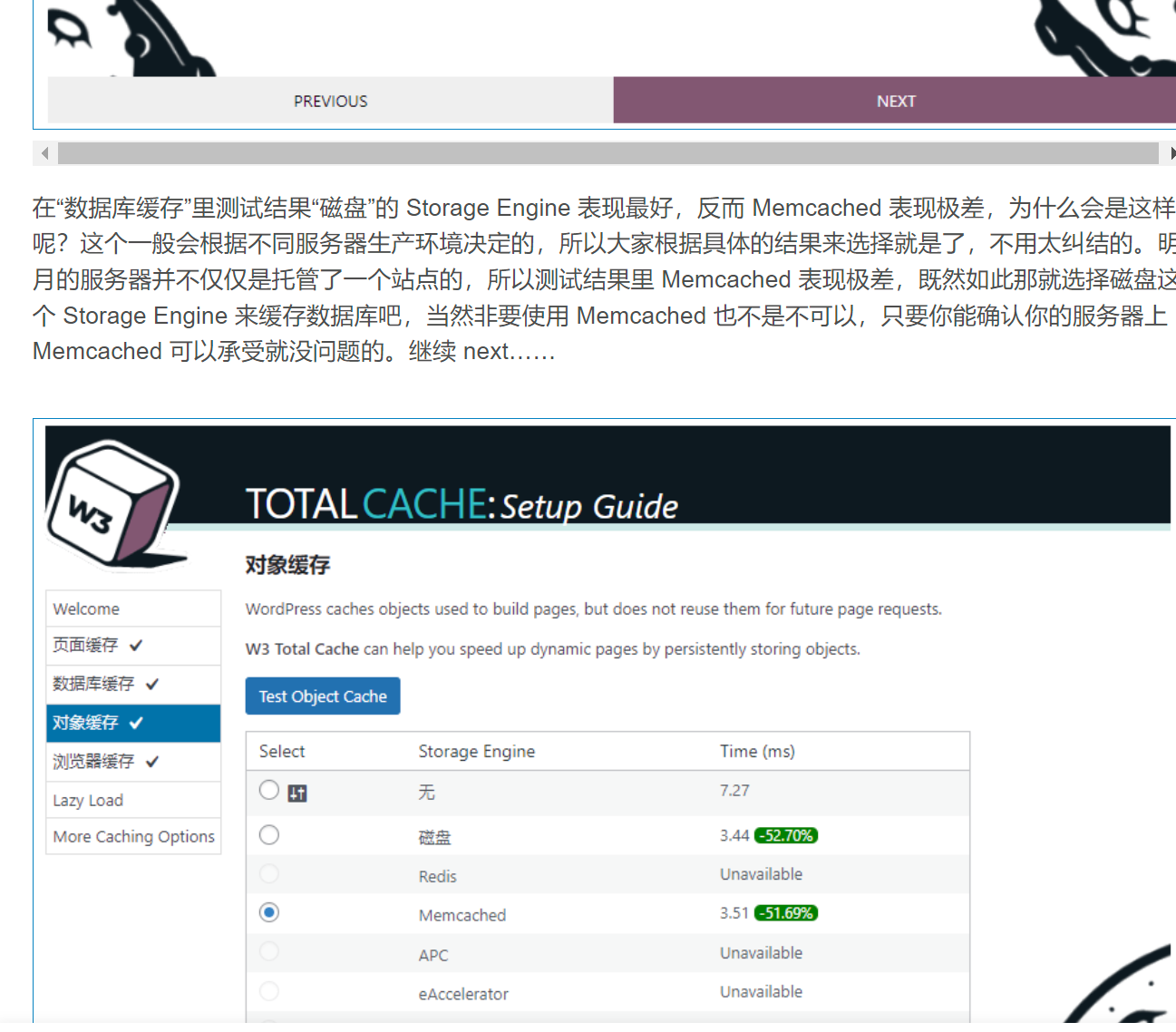The image size is (1176, 1032).
Task: Select the 磁盘 storage engine radio
Action: click(269, 835)
